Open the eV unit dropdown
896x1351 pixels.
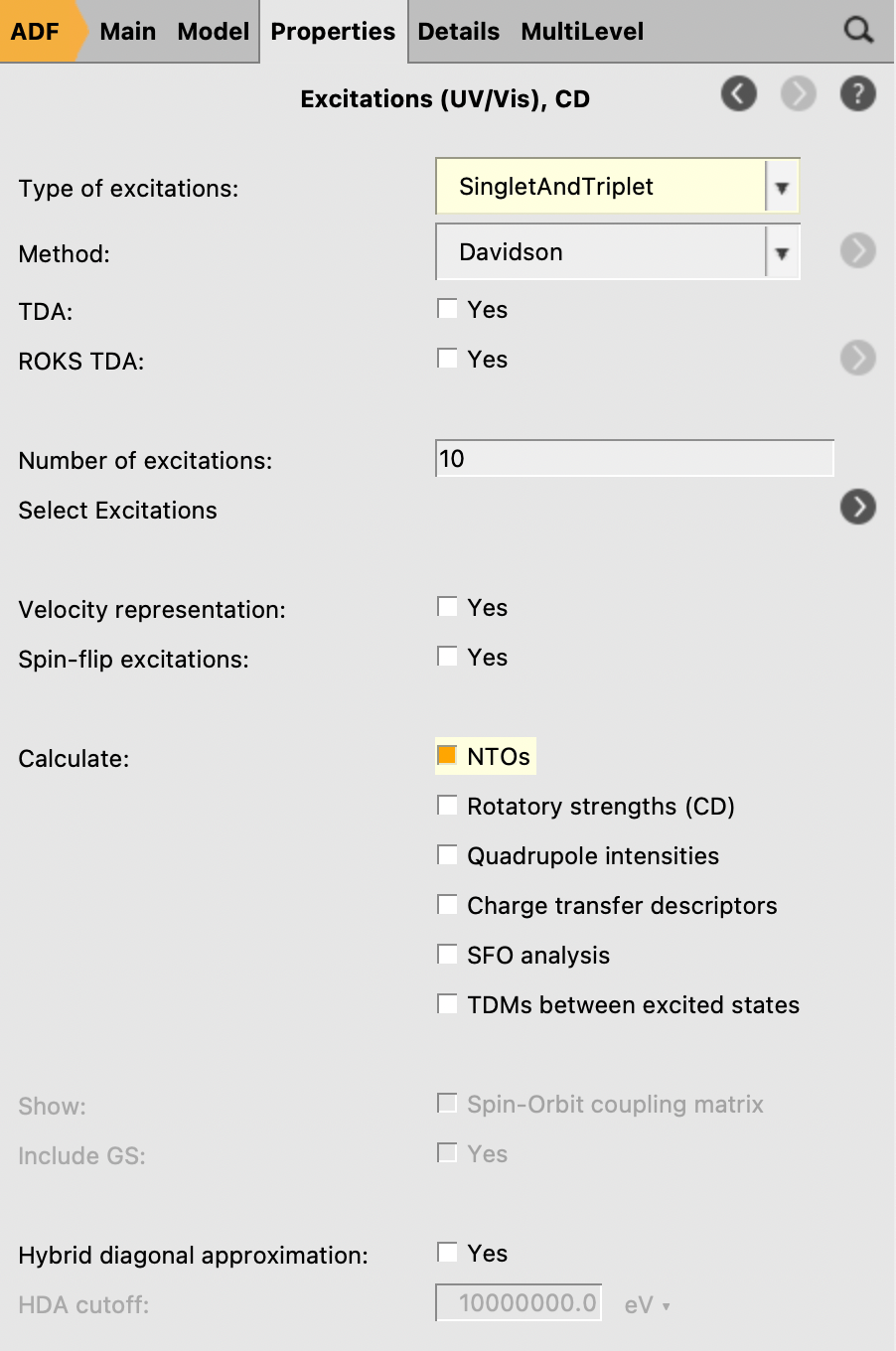pyautogui.click(x=647, y=1305)
